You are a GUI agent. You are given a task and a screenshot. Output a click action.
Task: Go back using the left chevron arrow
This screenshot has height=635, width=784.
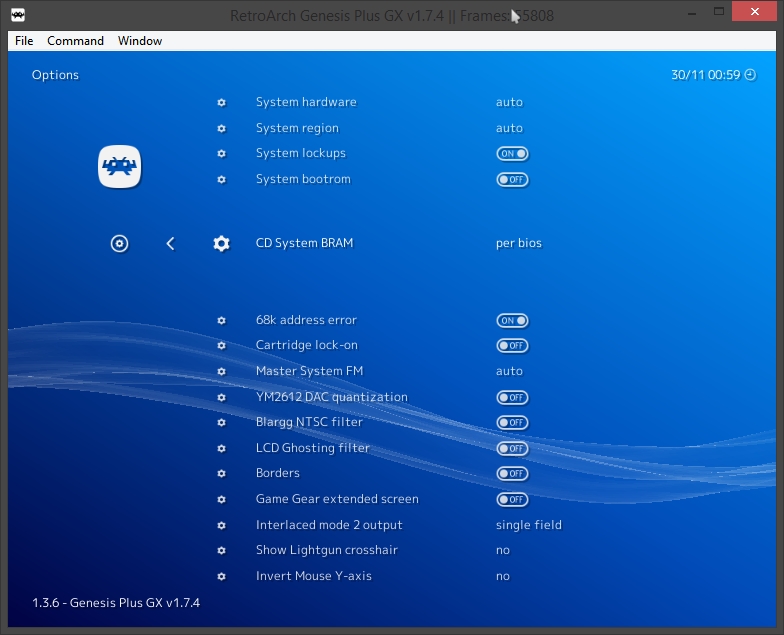click(x=170, y=244)
